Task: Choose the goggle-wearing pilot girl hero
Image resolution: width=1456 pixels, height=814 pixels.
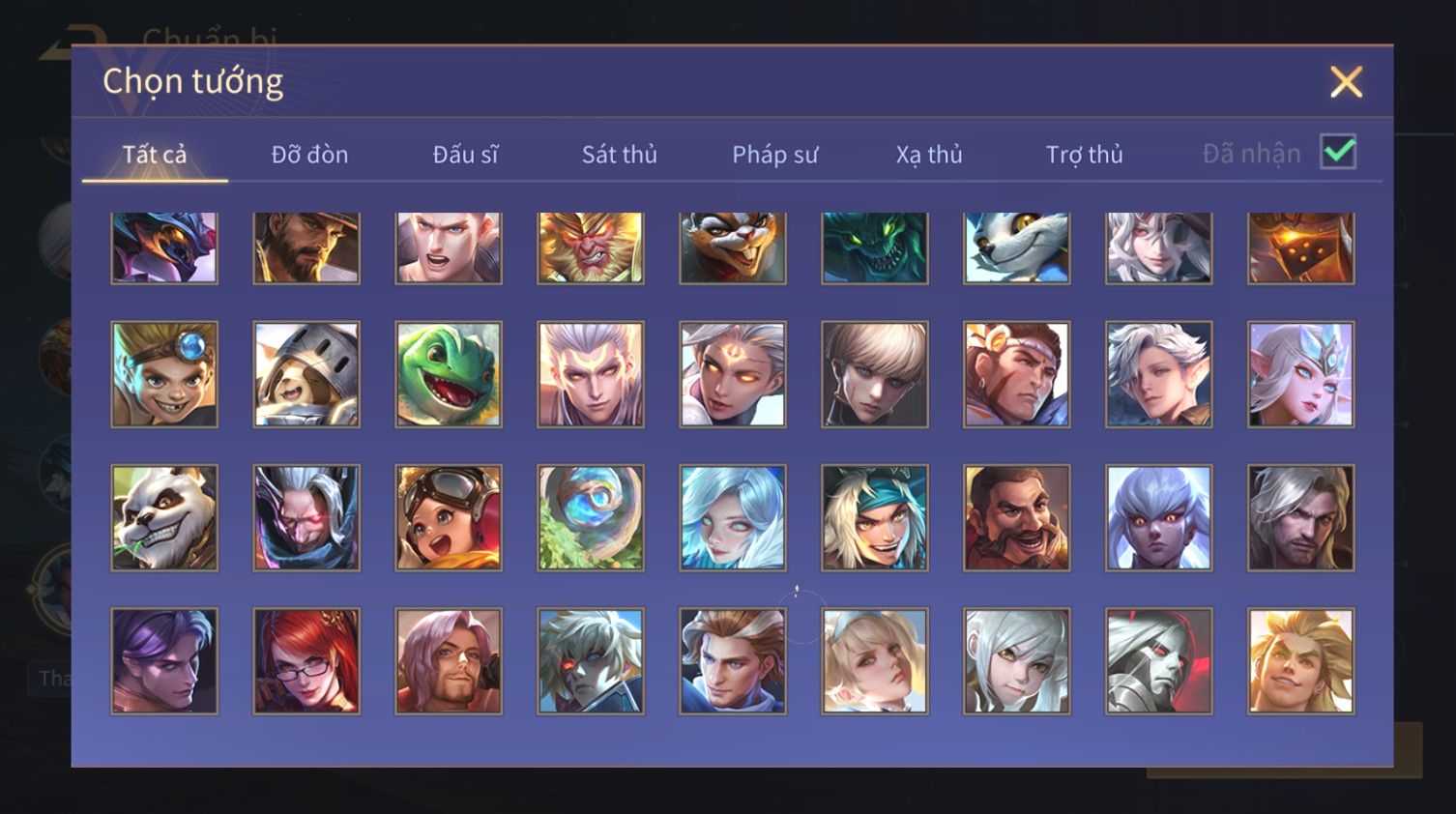Action: click(449, 517)
